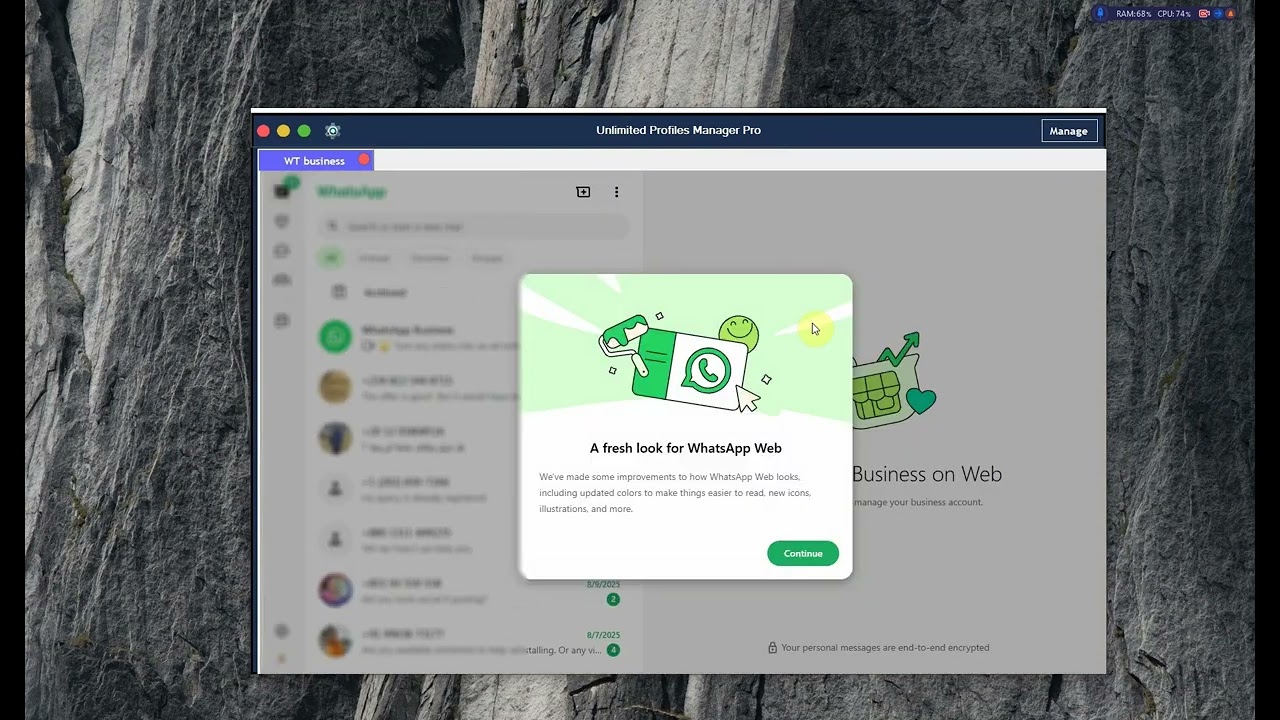Click the unread badge showing 2
The height and width of the screenshot is (720, 1280).
coord(613,599)
